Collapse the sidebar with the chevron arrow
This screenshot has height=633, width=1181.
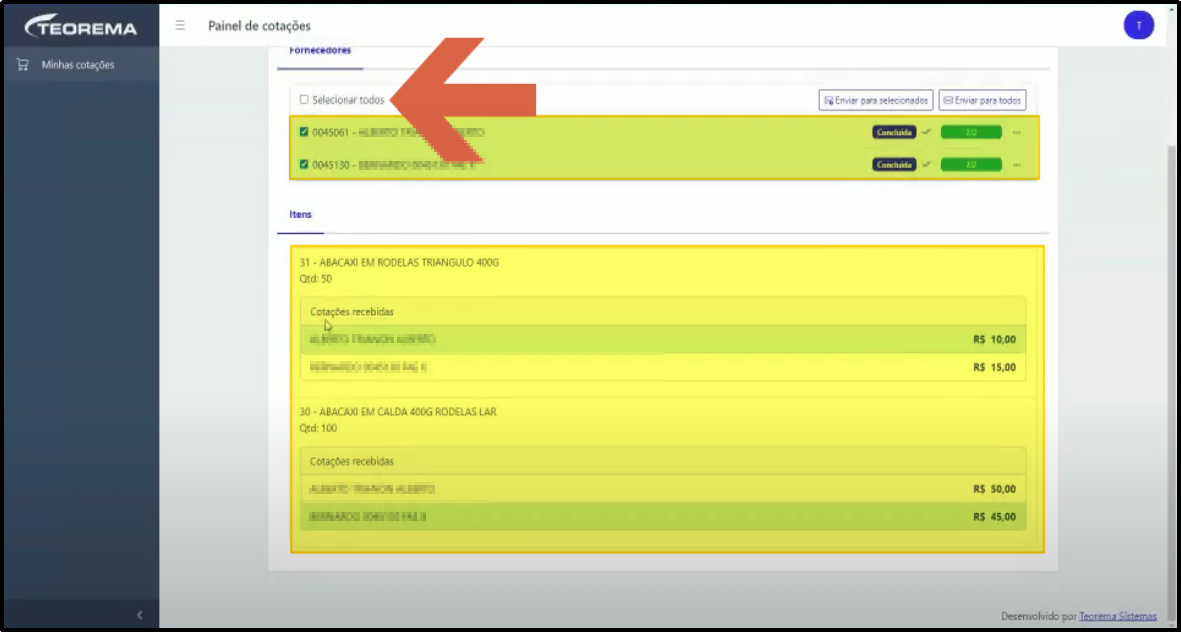click(x=139, y=615)
